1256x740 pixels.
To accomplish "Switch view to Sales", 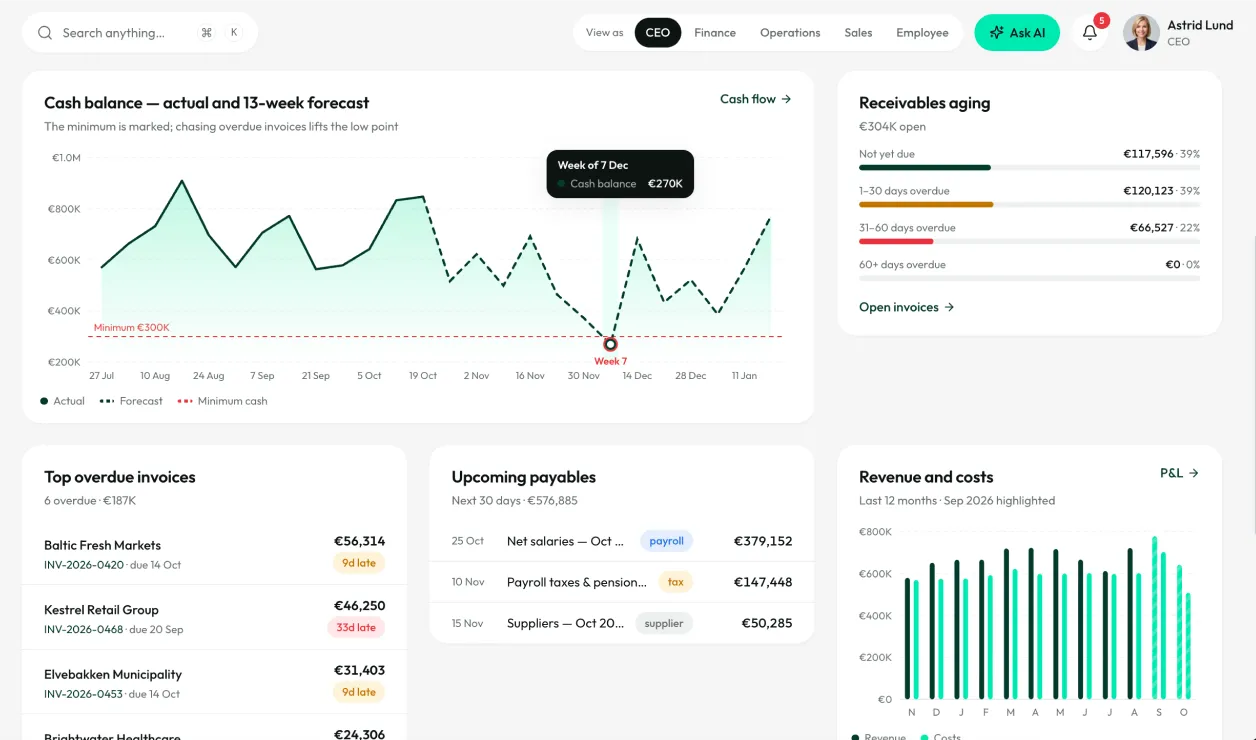I will pyautogui.click(x=858, y=33).
